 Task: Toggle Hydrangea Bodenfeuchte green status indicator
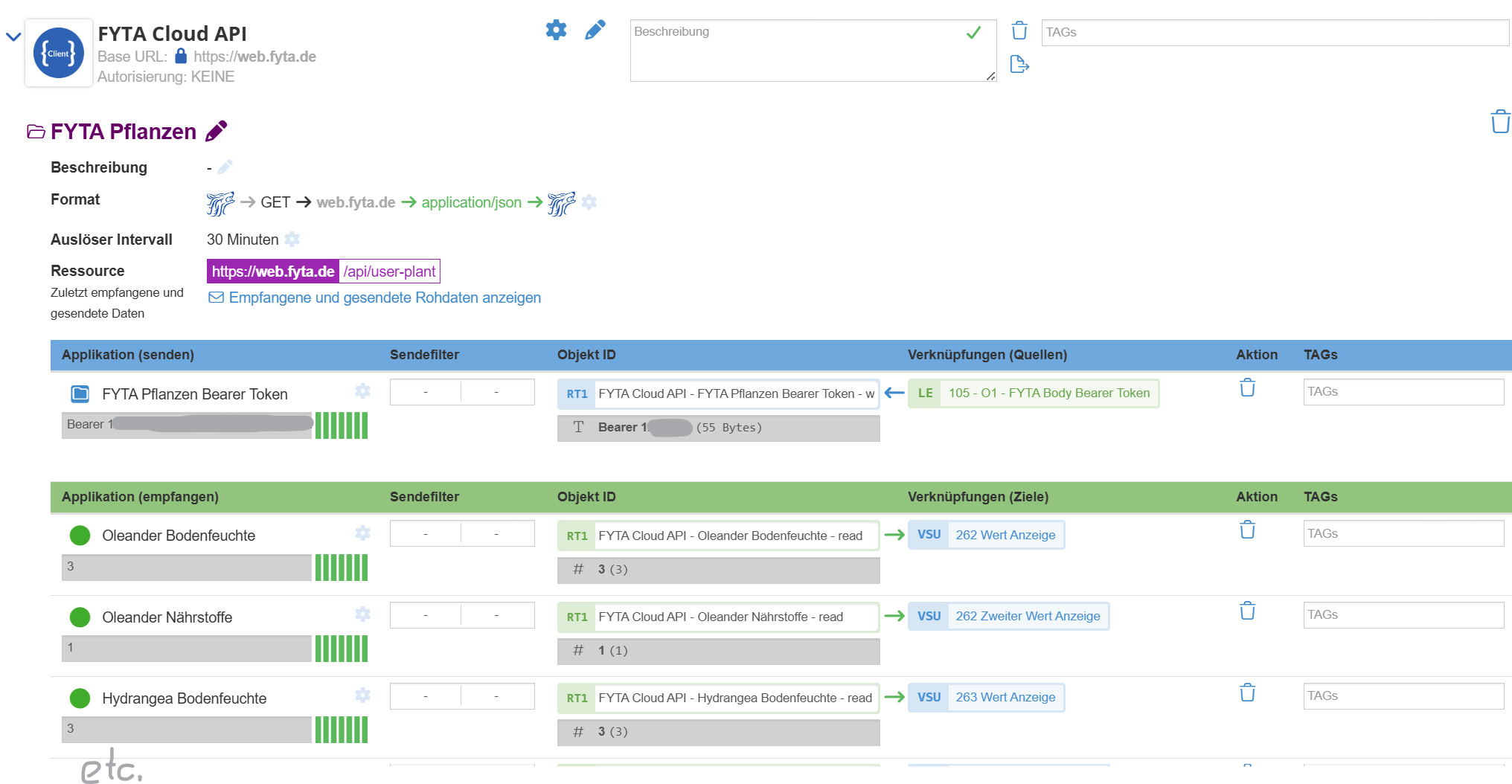tap(80, 698)
